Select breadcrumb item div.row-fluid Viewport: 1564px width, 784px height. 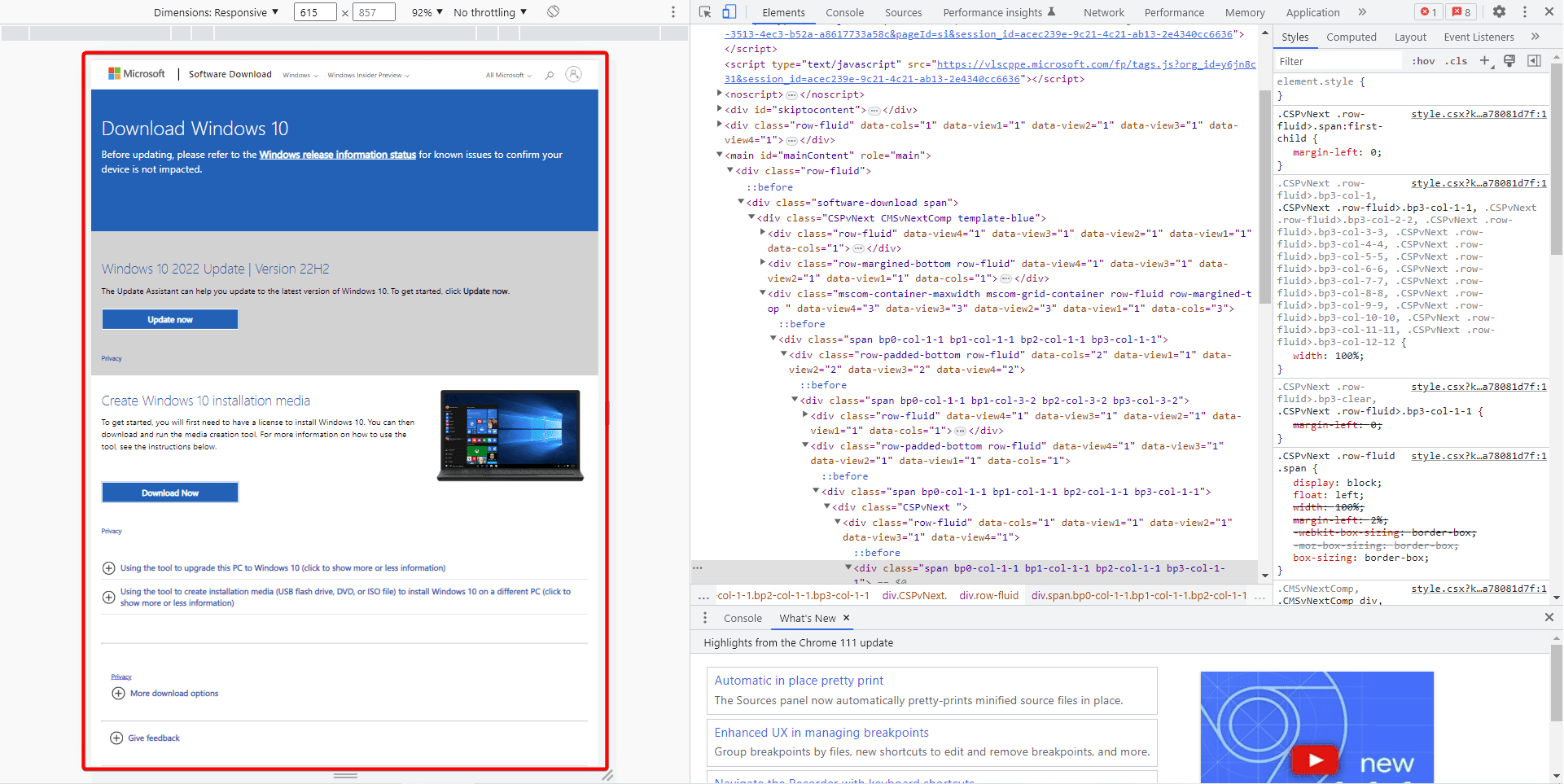[x=988, y=596]
